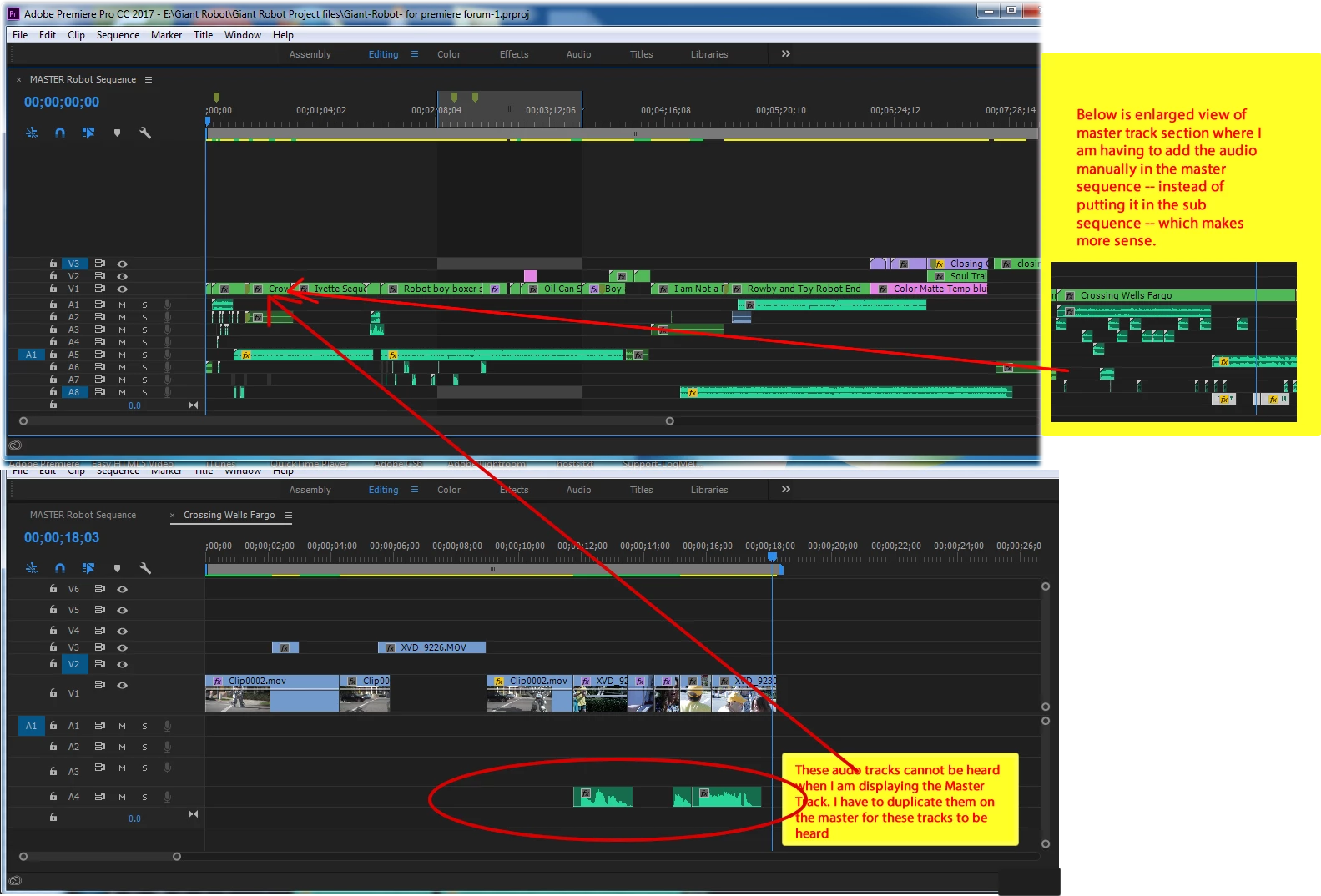Hide track V1 output in top timeline

tap(123, 289)
